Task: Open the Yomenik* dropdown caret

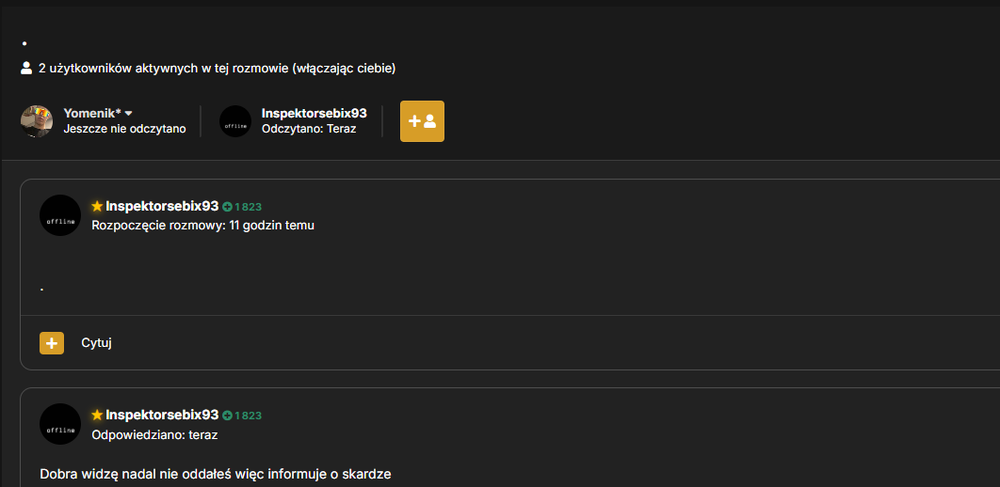Action: coord(128,113)
